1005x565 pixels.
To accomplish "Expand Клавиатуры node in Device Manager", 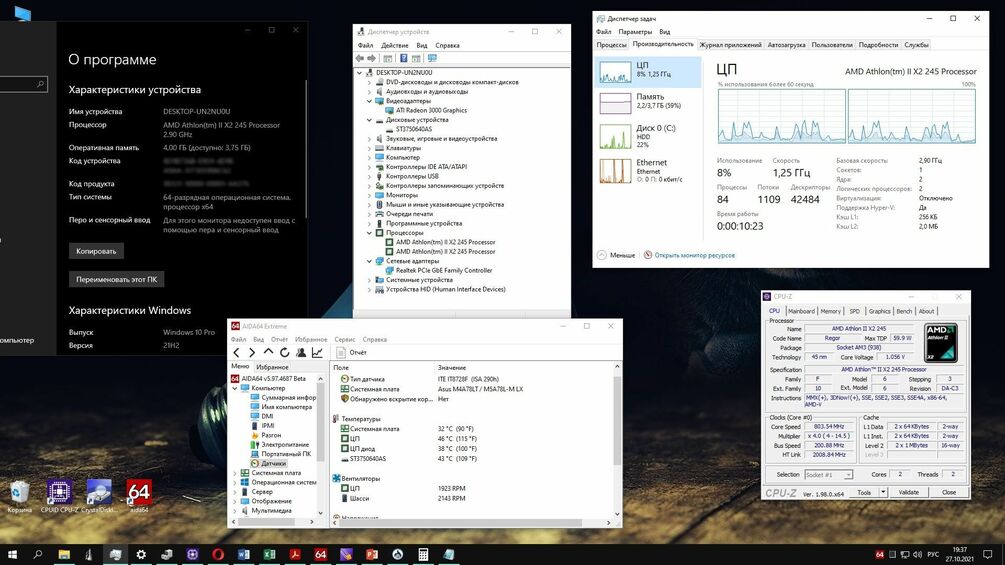I will click(x=369, y=148).
